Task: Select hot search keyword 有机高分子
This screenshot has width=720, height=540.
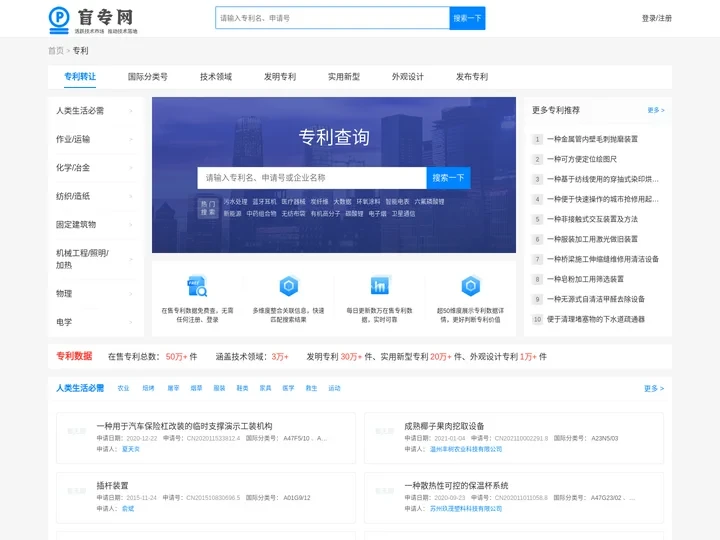Action: click(x=325, y=214)
